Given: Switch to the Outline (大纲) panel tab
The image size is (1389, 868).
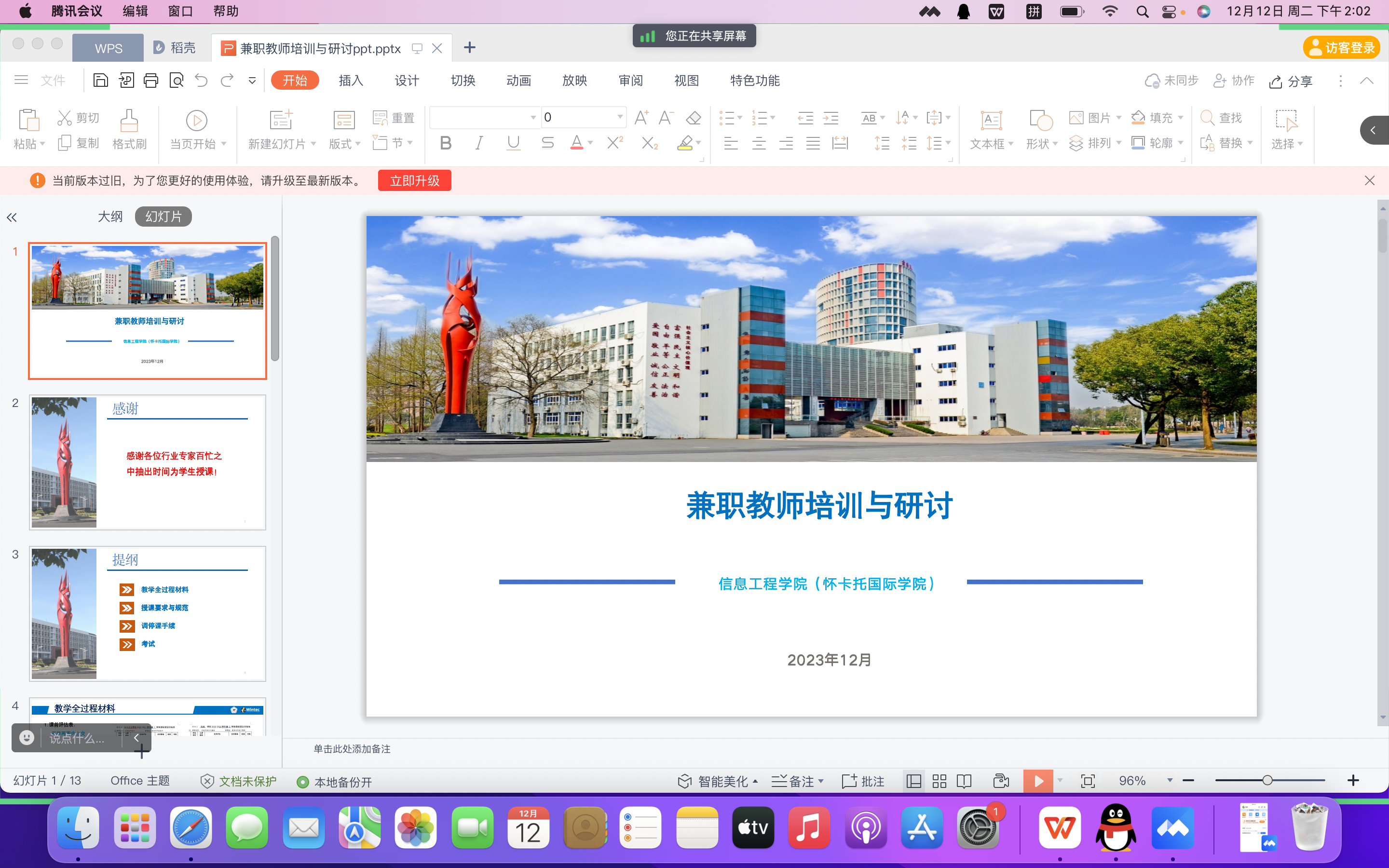Looking at the screenshot, I should (110, 217).
